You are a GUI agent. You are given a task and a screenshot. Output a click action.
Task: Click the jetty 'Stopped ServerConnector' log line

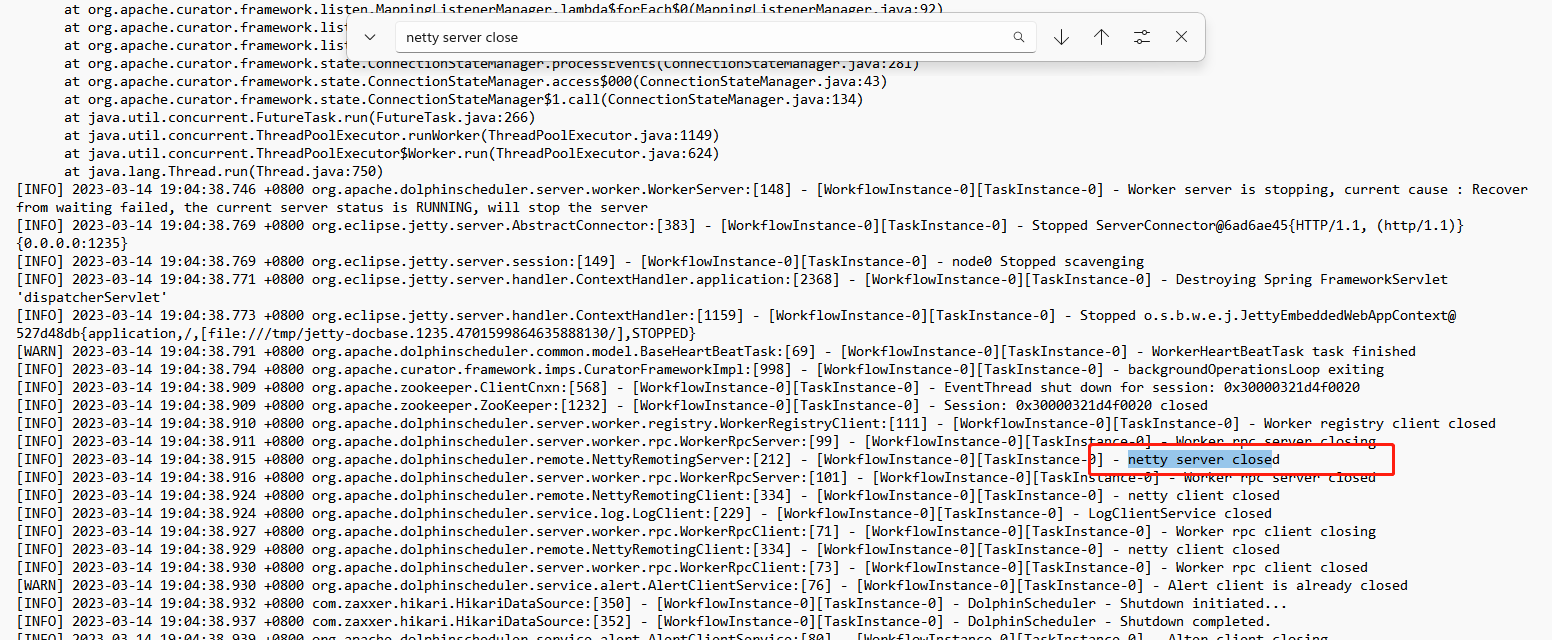point(700,224)
